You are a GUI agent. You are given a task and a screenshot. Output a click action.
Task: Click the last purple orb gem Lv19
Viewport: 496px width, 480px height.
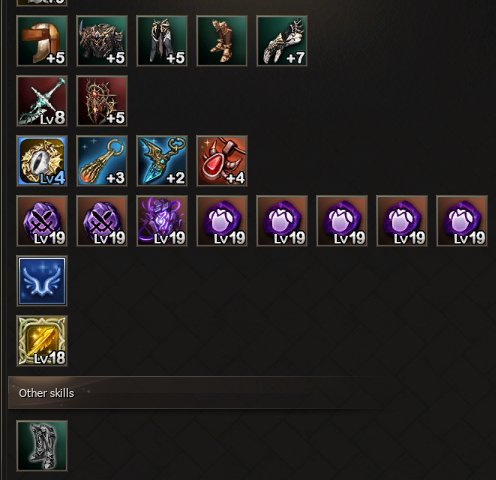click(x=462, y=221)
